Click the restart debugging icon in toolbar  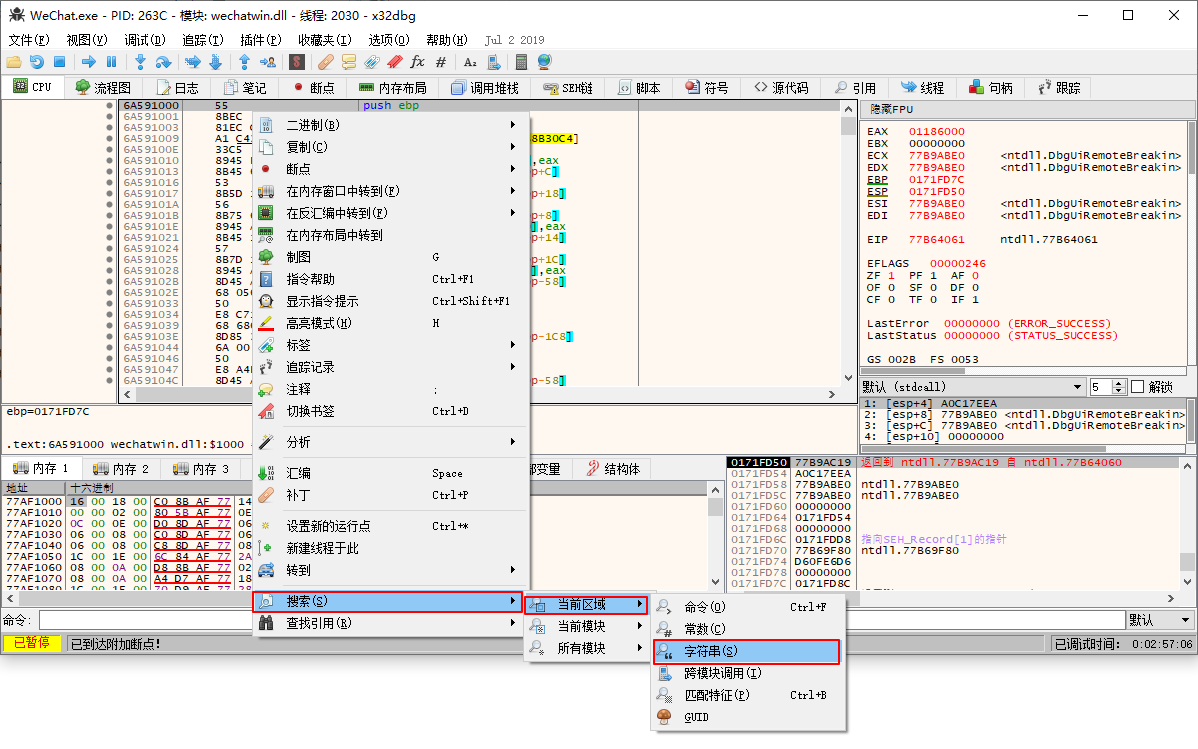[x=36, y=62]
